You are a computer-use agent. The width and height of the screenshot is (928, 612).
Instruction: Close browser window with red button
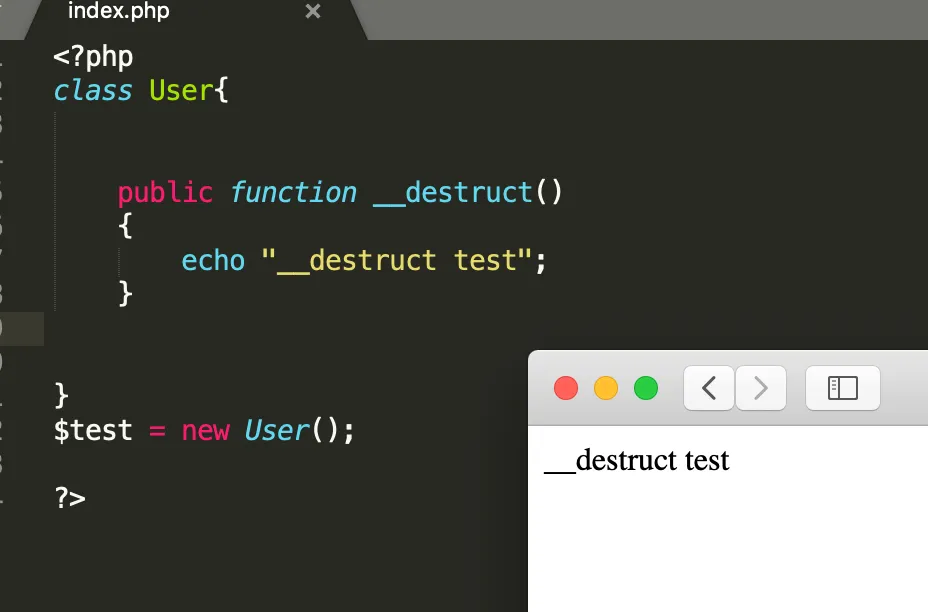click(566, 388)
